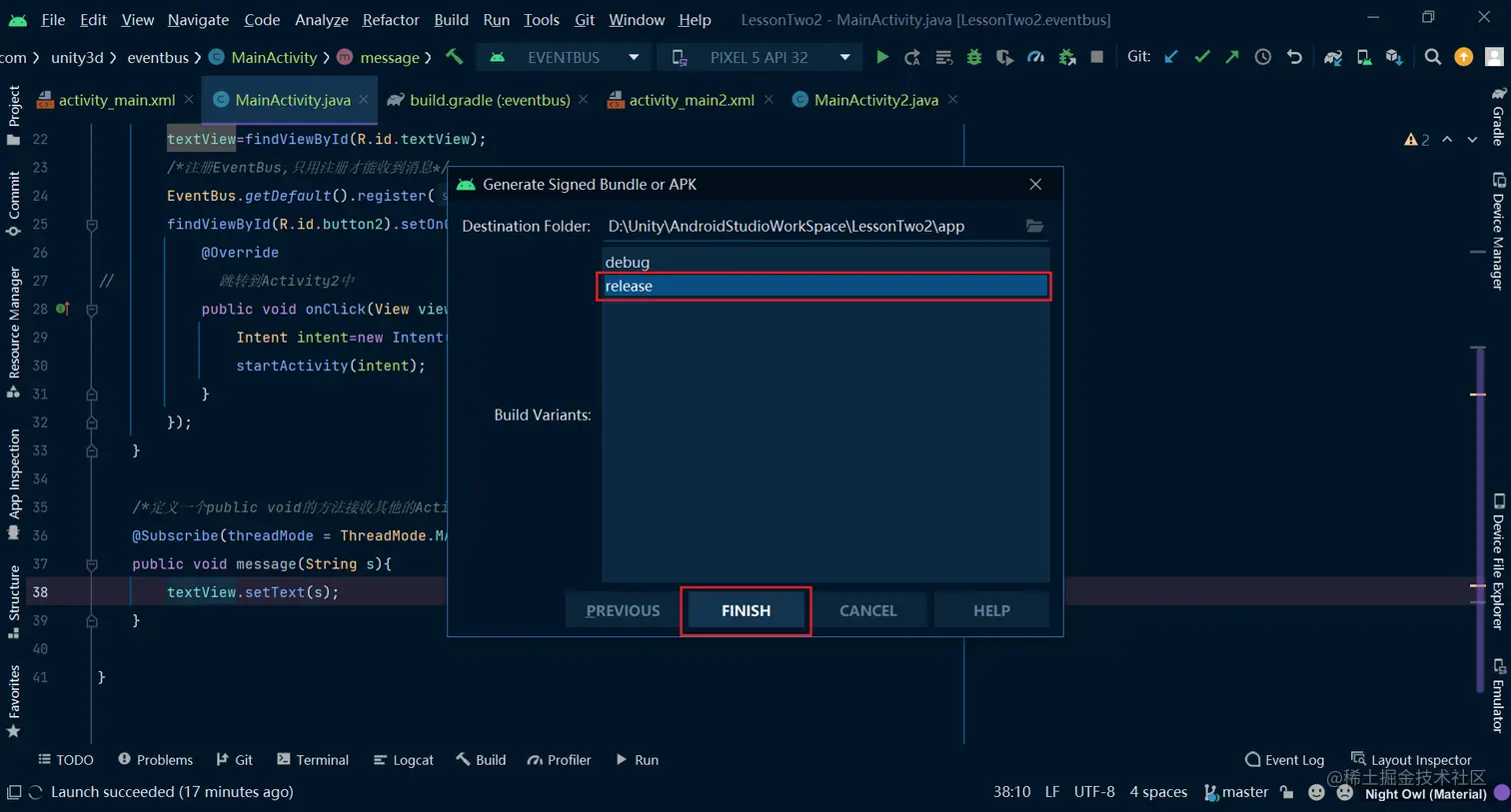The image size is (1511, 812).
Task: Jump to previous highlighted error arrow
Action: (1447, 140)
